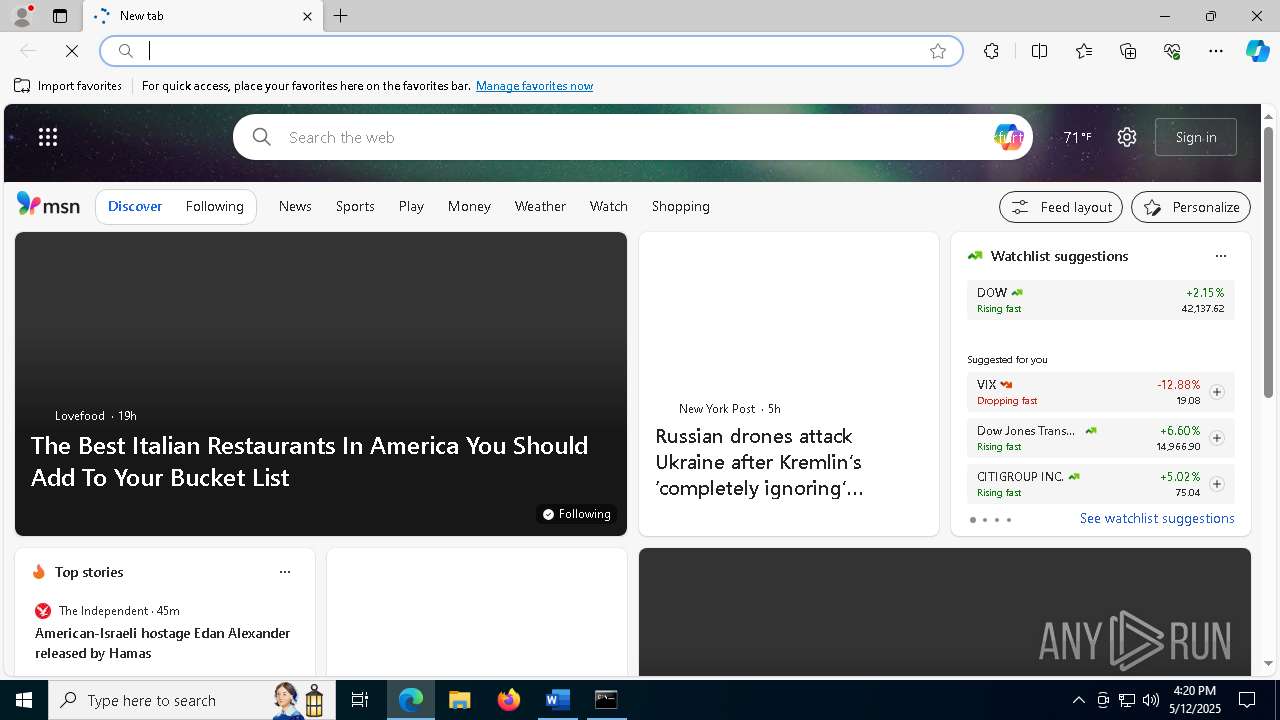Open the Extensions icon
The image size is (1280, 720).
click(x=991, y=51)
